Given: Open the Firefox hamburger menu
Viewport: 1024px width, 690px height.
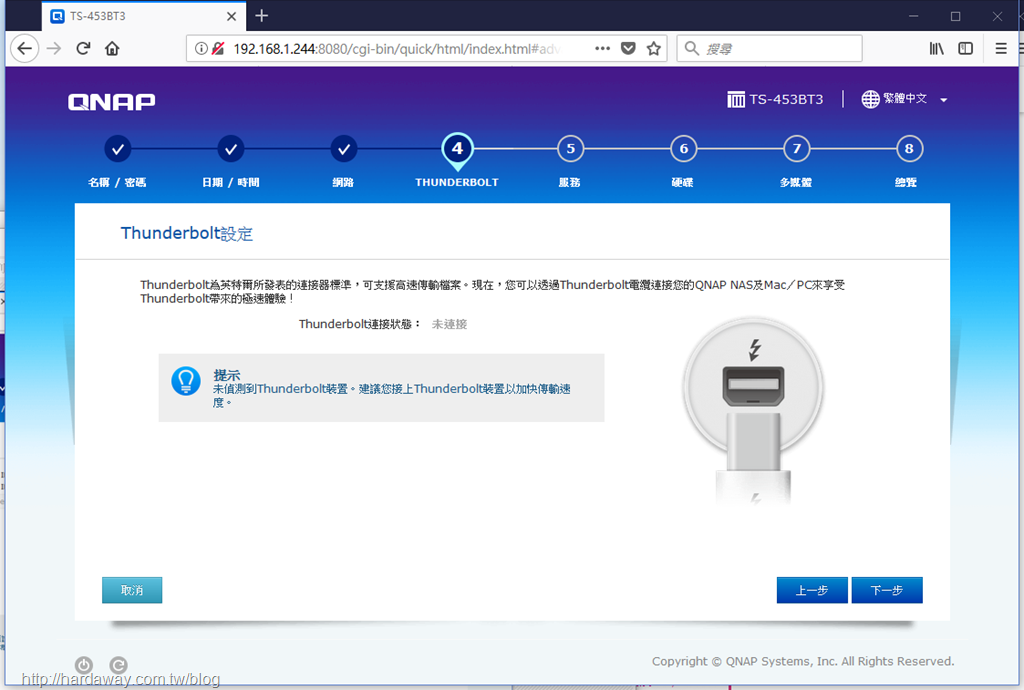Looking at the screenshot, I should click(1000, 48).
